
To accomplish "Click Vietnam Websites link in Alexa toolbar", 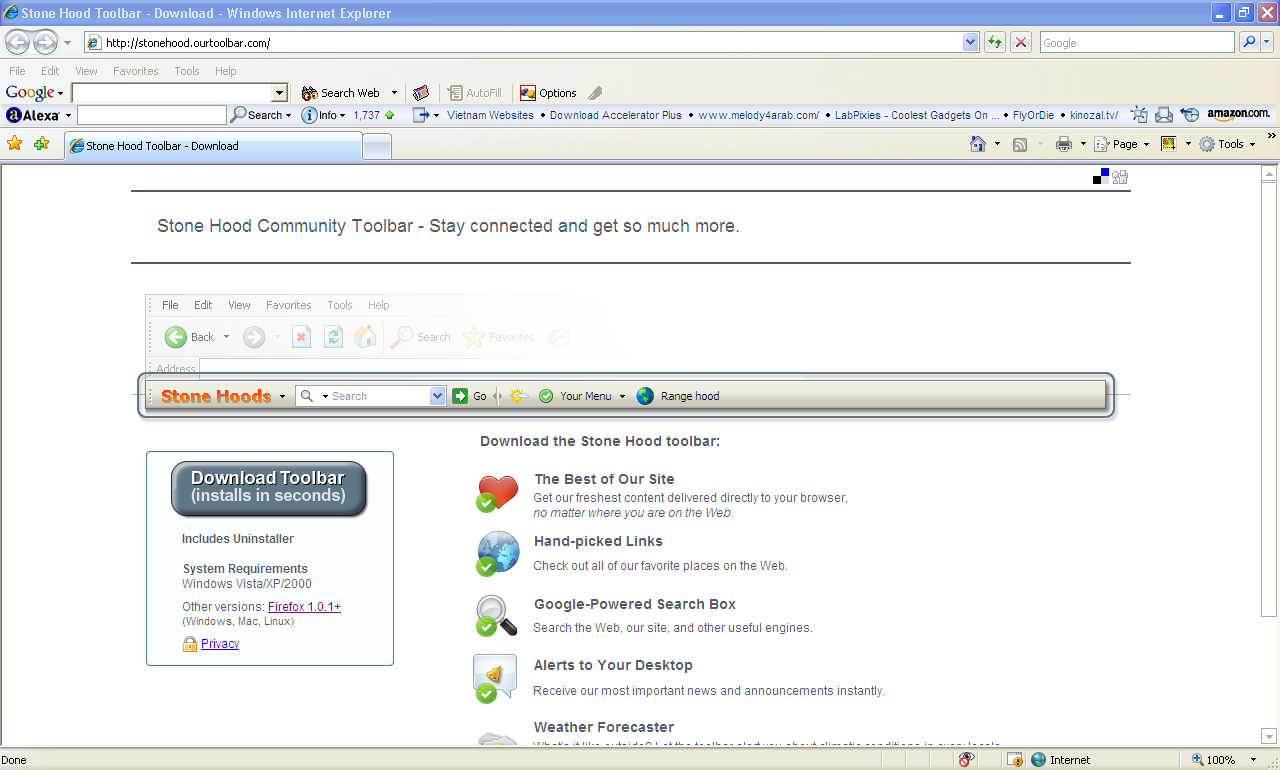I will click(x=490, y=115).
